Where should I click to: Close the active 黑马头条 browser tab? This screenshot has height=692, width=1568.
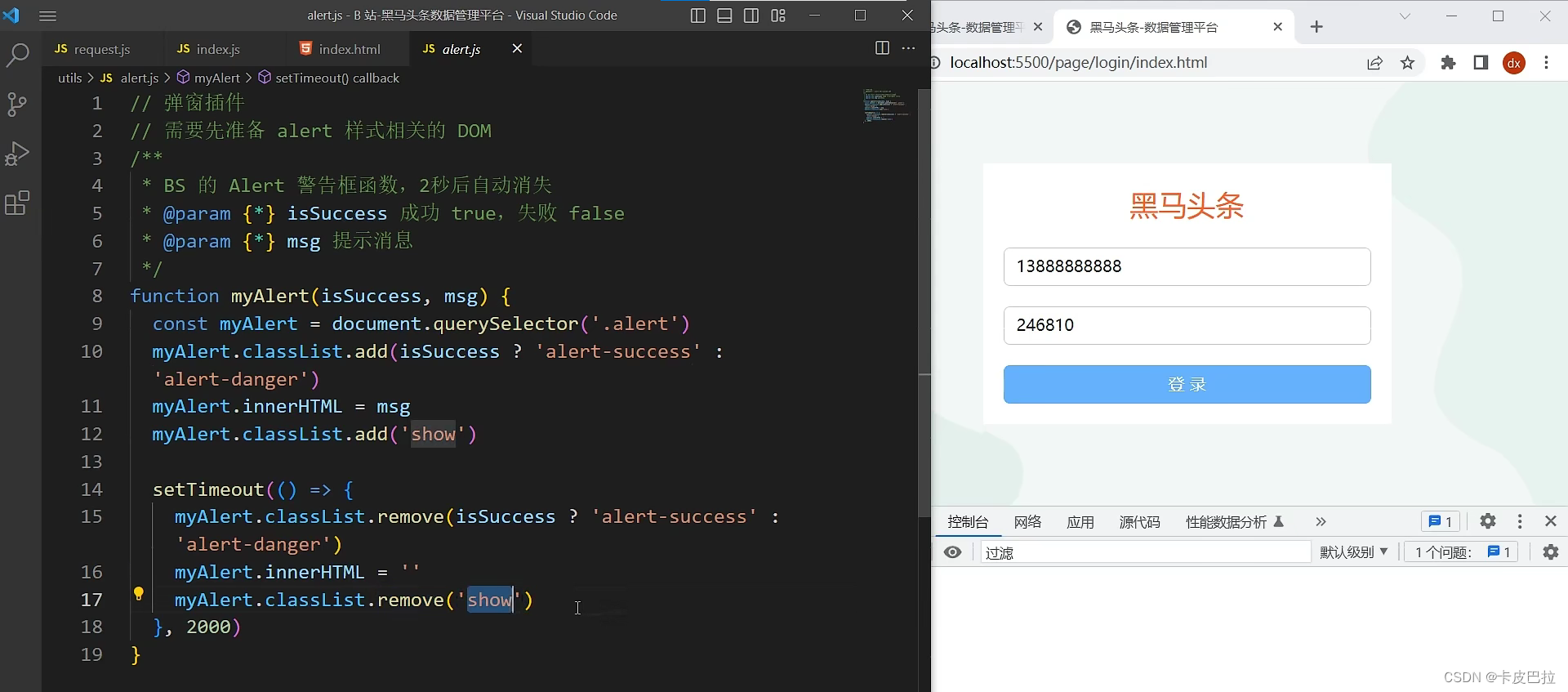[x=1278, y=27]
